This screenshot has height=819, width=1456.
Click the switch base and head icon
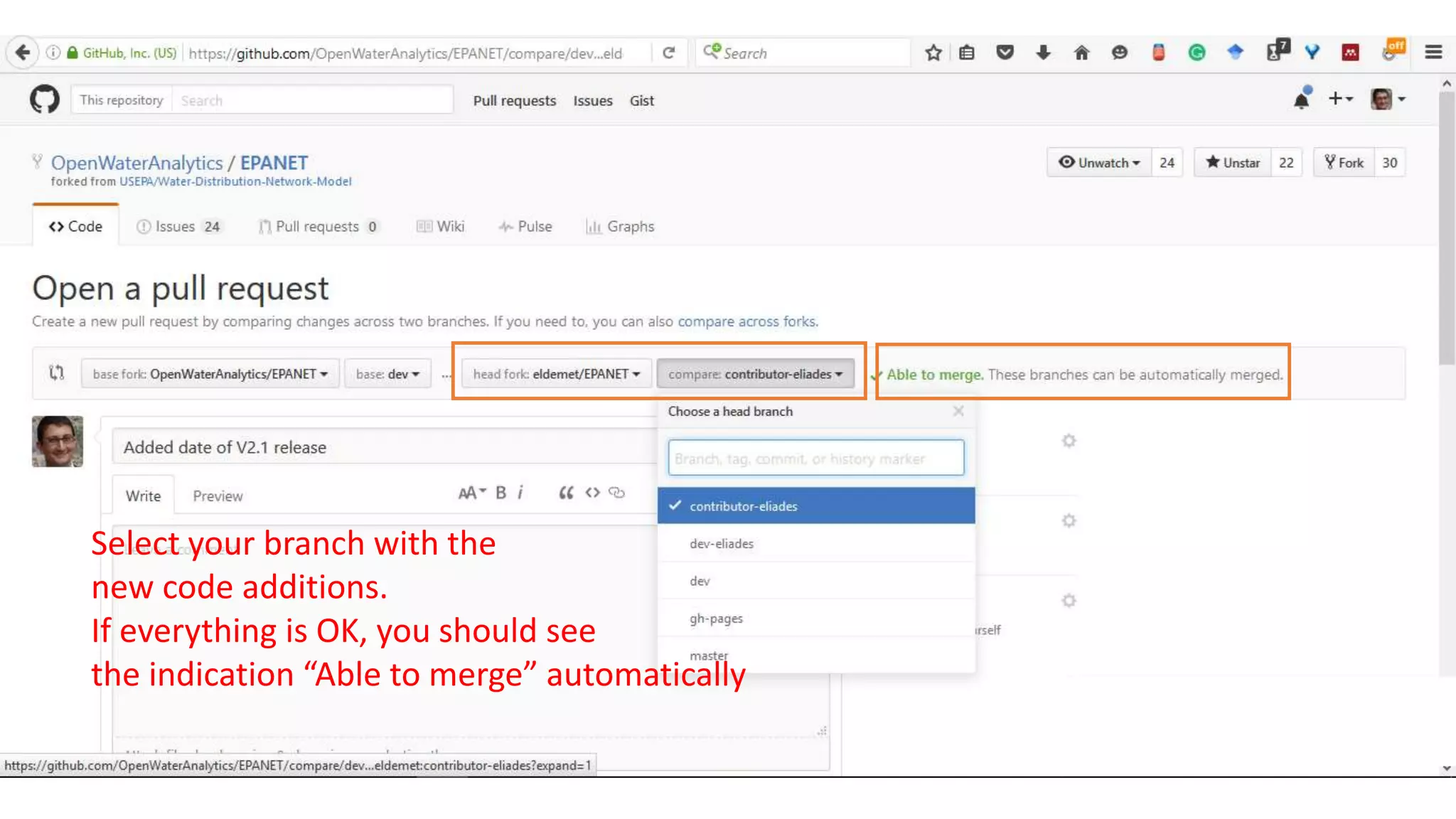pyautogui.click(x=56, y=373)
